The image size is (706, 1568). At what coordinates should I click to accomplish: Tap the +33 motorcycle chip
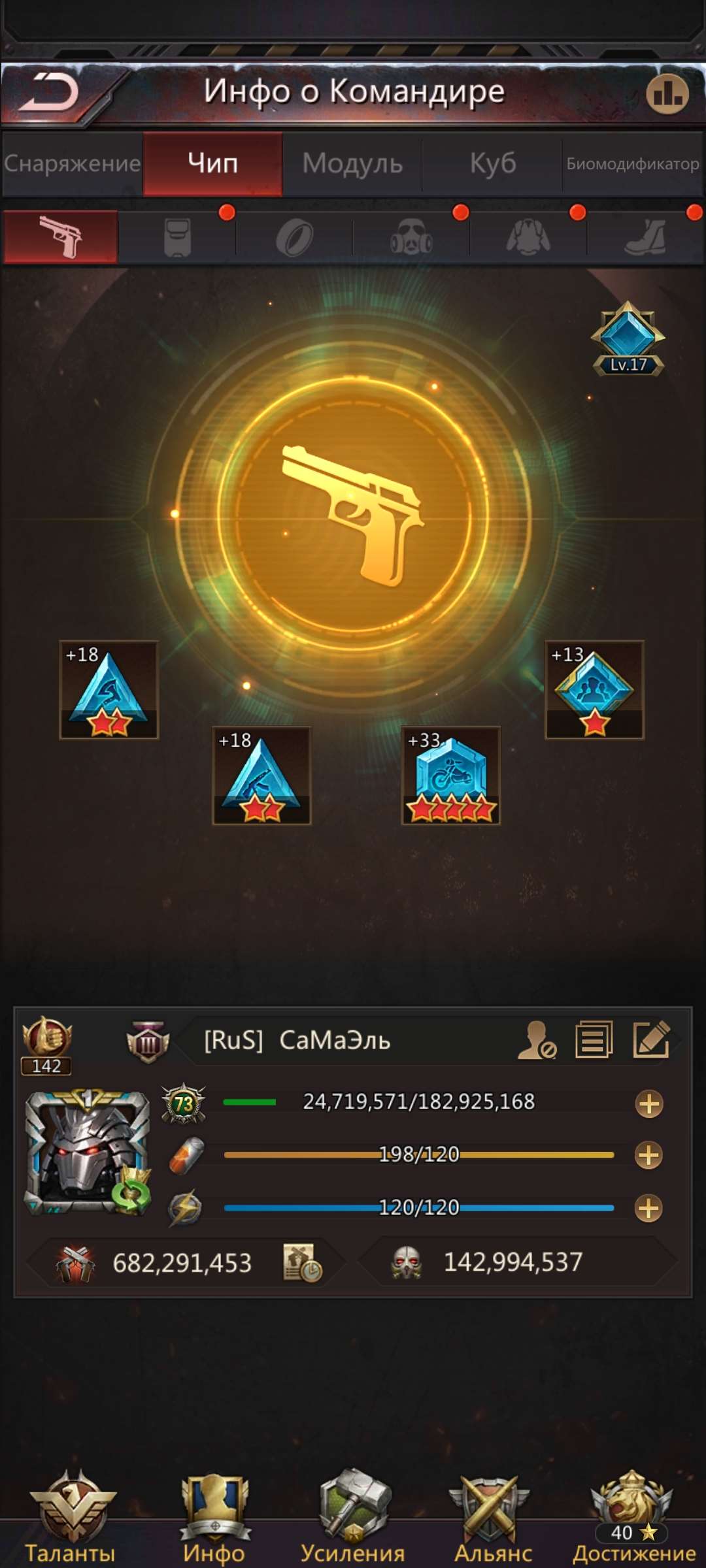point(450,776)
